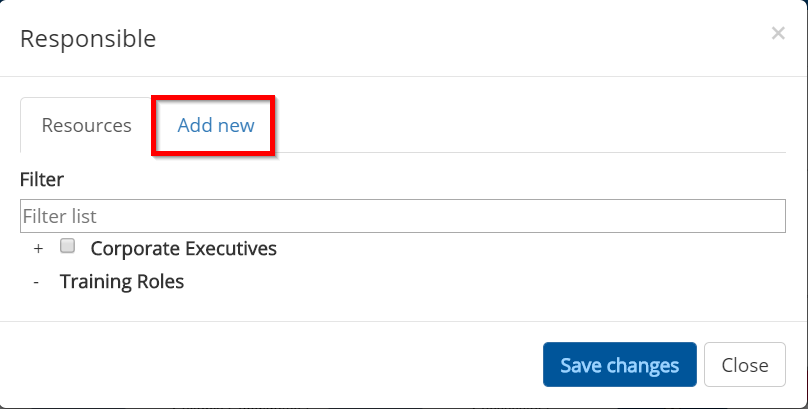The image size is (808, 409).
Task: Expand the Corporate Executives node
Action: pyautogui.click(x=38, y=248)
